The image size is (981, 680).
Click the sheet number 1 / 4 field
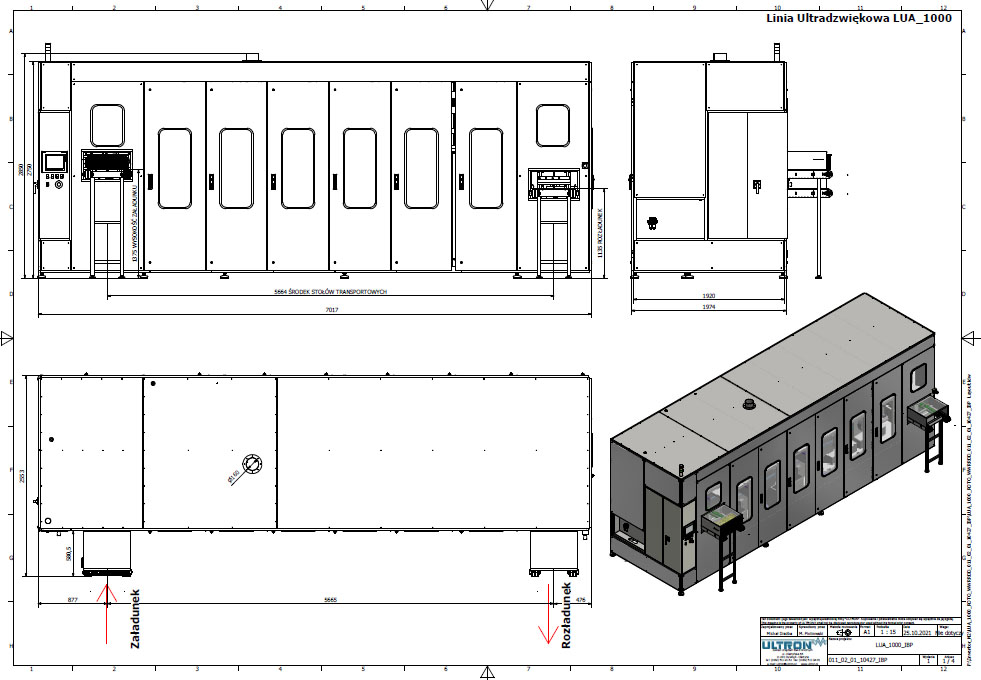tap(948, 661)
